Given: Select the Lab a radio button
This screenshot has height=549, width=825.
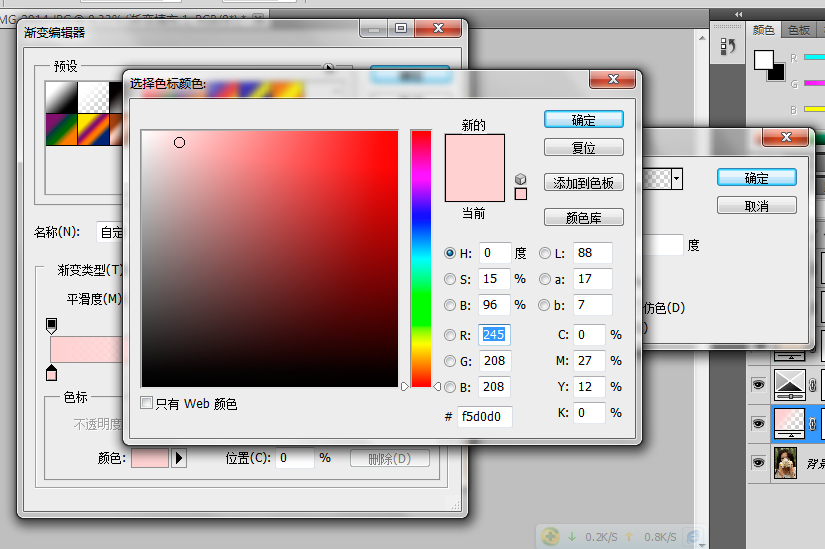Looking at the screenshot, I should 545,279.
